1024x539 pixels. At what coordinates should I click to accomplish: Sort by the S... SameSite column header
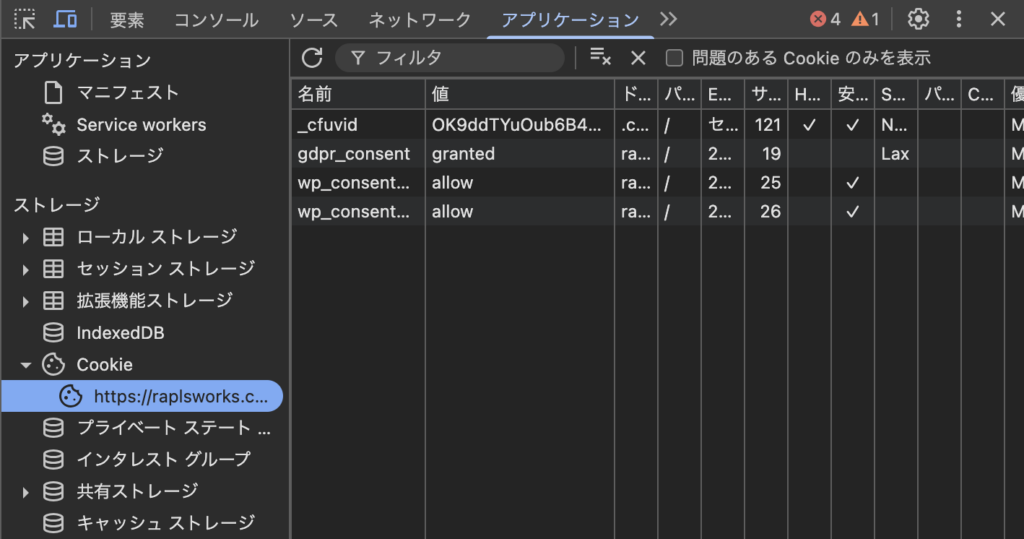pos(896,94)
